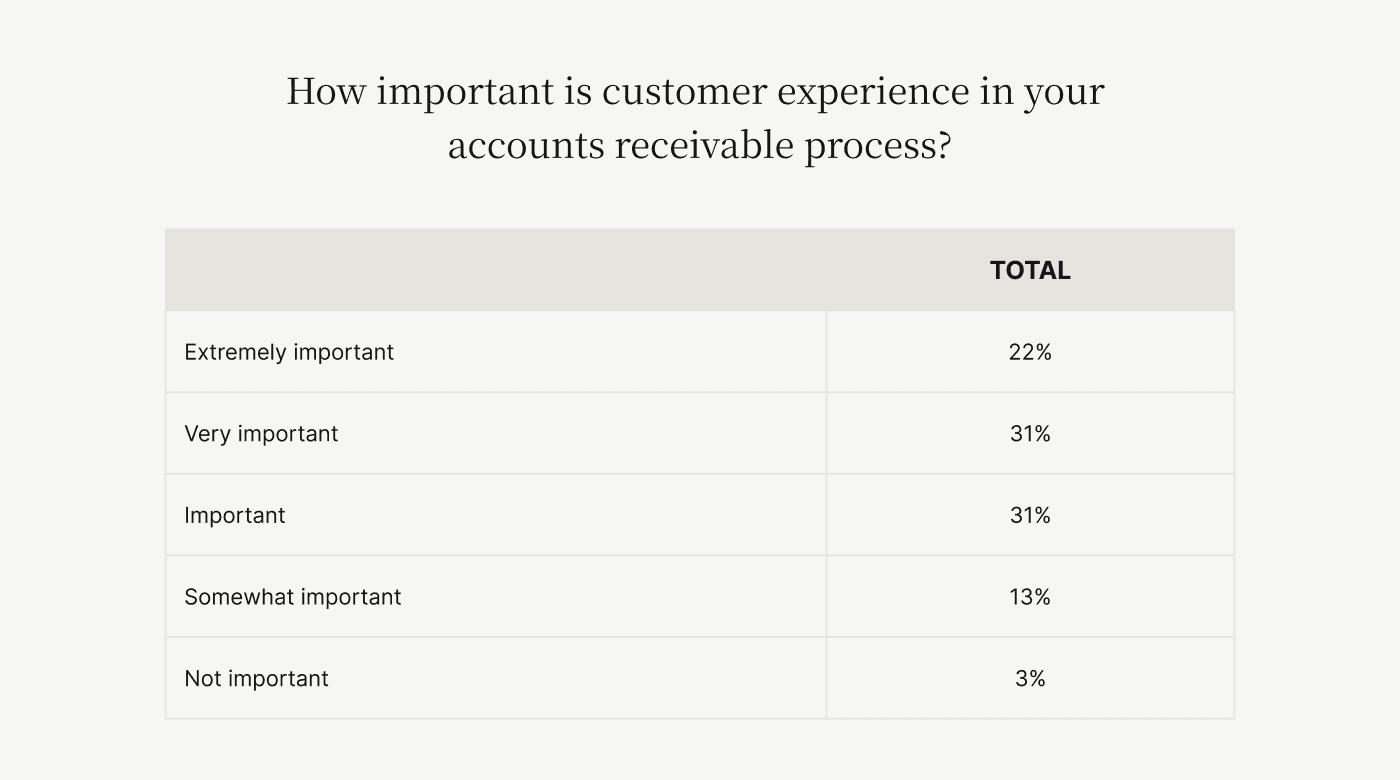Select the 13% value cell
Viewport: 1400px width, 780px height.
[1030, 597]
